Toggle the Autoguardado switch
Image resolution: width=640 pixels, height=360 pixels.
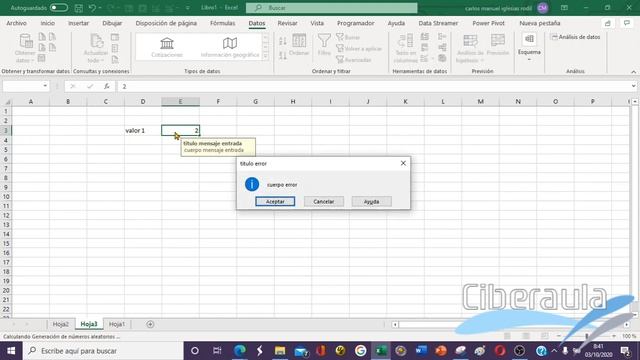59,8
